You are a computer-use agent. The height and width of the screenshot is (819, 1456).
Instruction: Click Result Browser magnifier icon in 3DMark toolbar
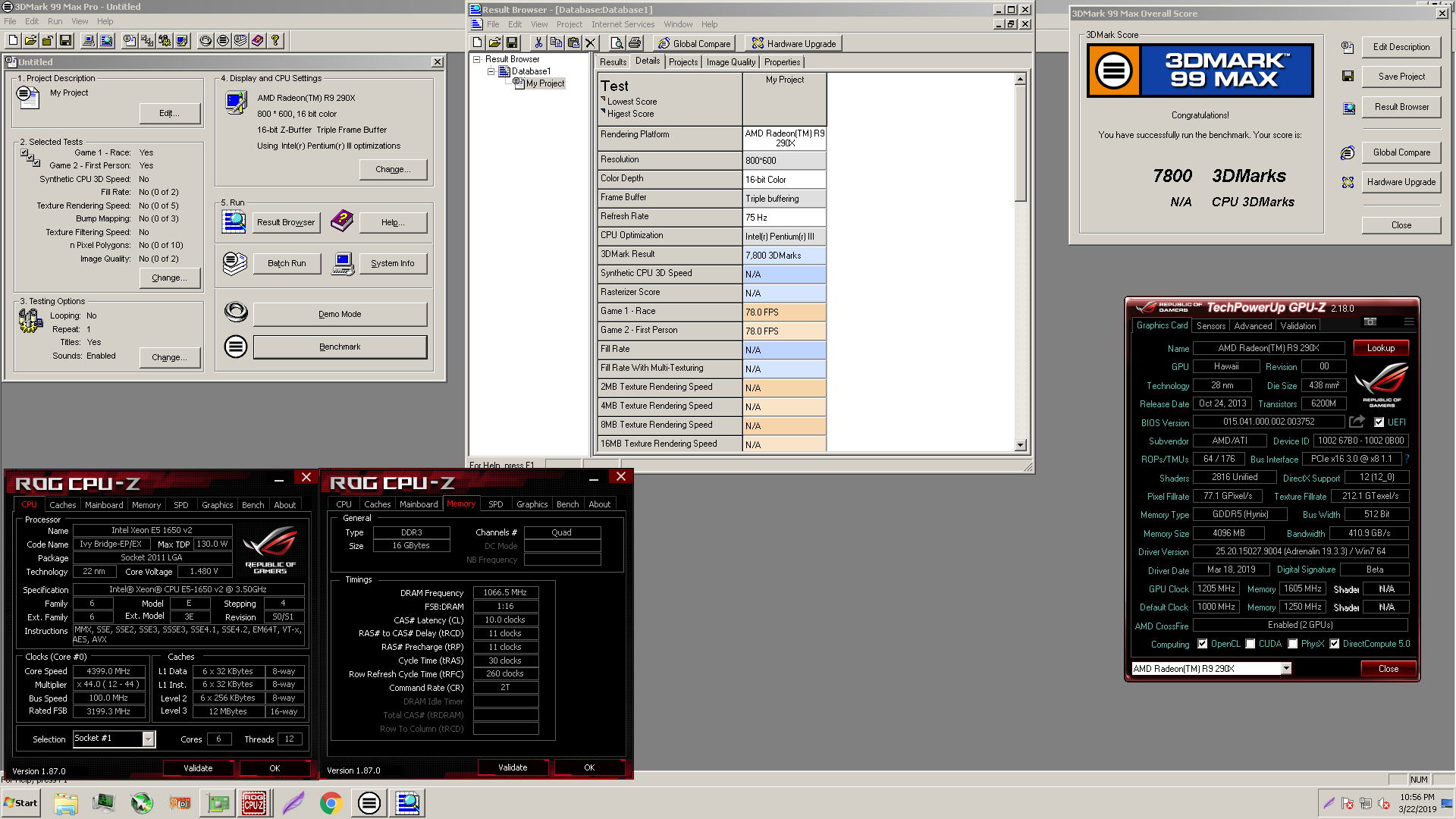tap(106, 41)
